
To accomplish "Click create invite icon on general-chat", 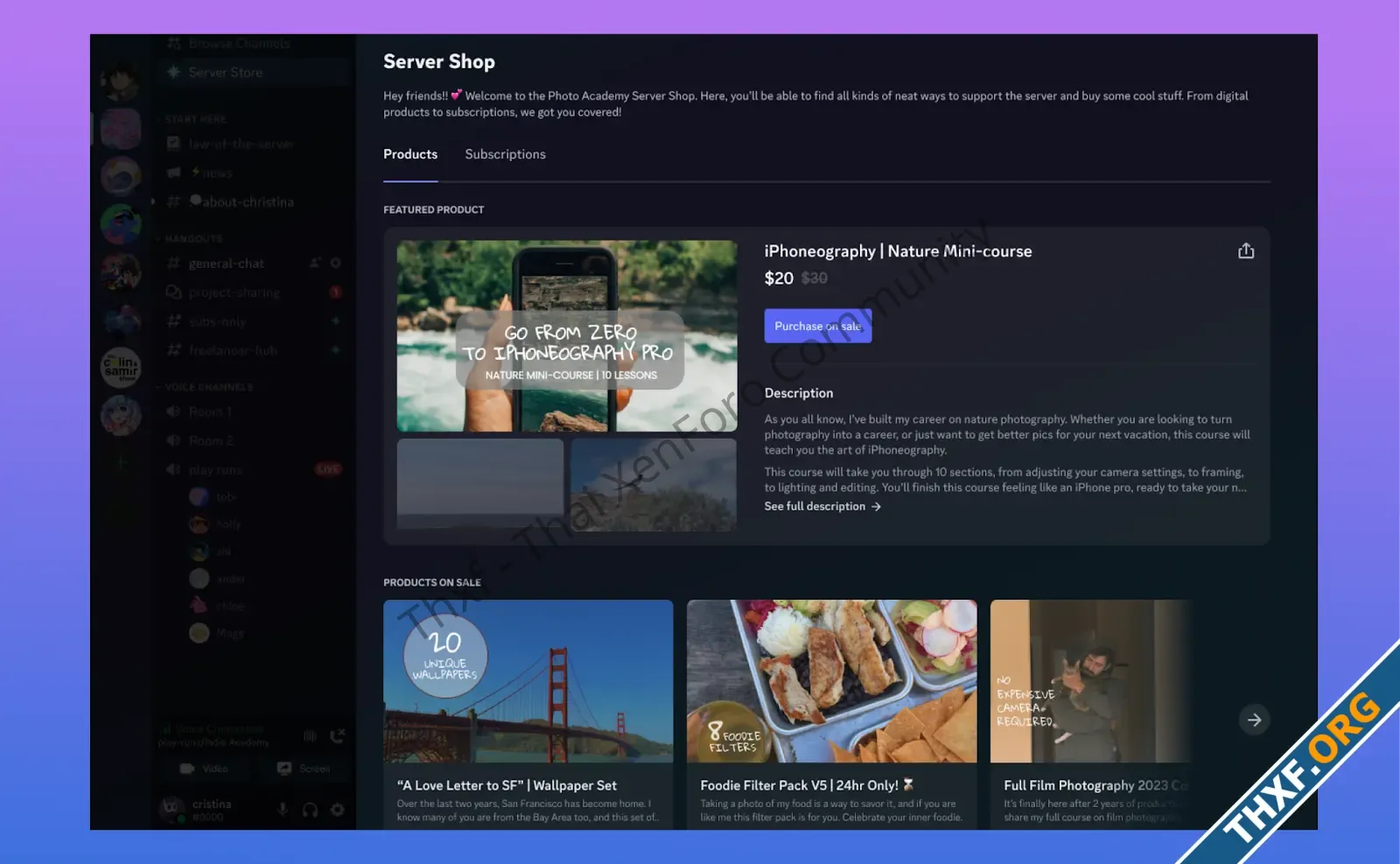I will tap(315, 263).
